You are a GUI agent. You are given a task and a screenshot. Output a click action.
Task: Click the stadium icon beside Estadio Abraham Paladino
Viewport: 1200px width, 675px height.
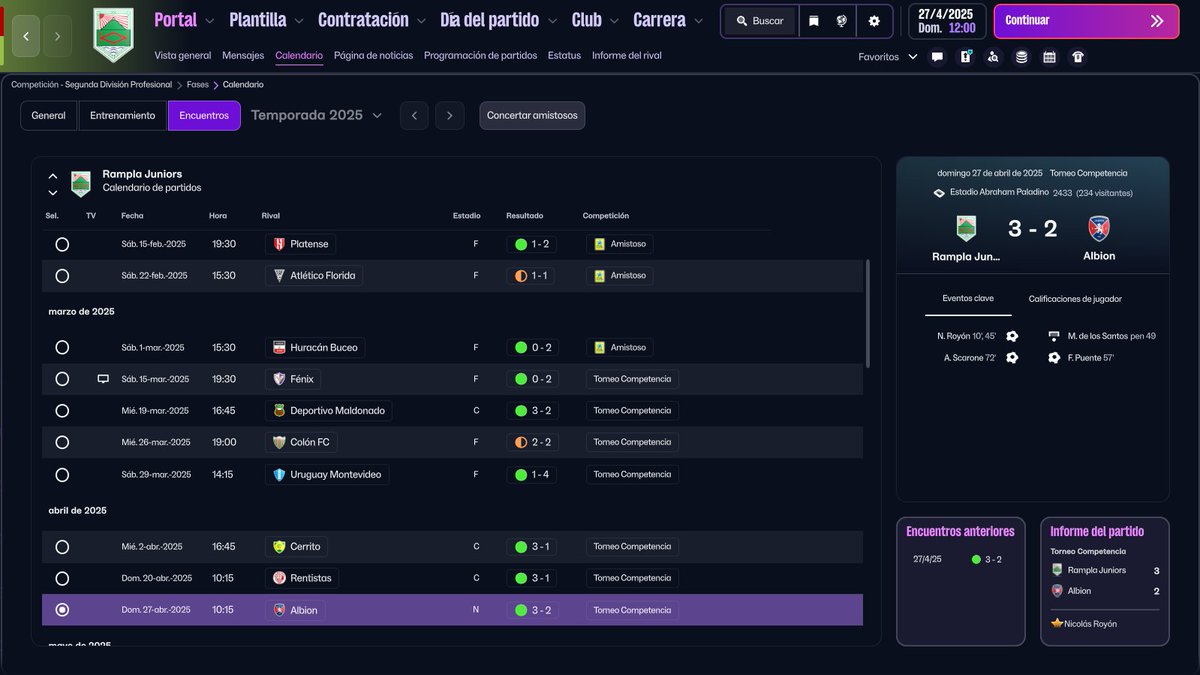(x=938, y=193)
